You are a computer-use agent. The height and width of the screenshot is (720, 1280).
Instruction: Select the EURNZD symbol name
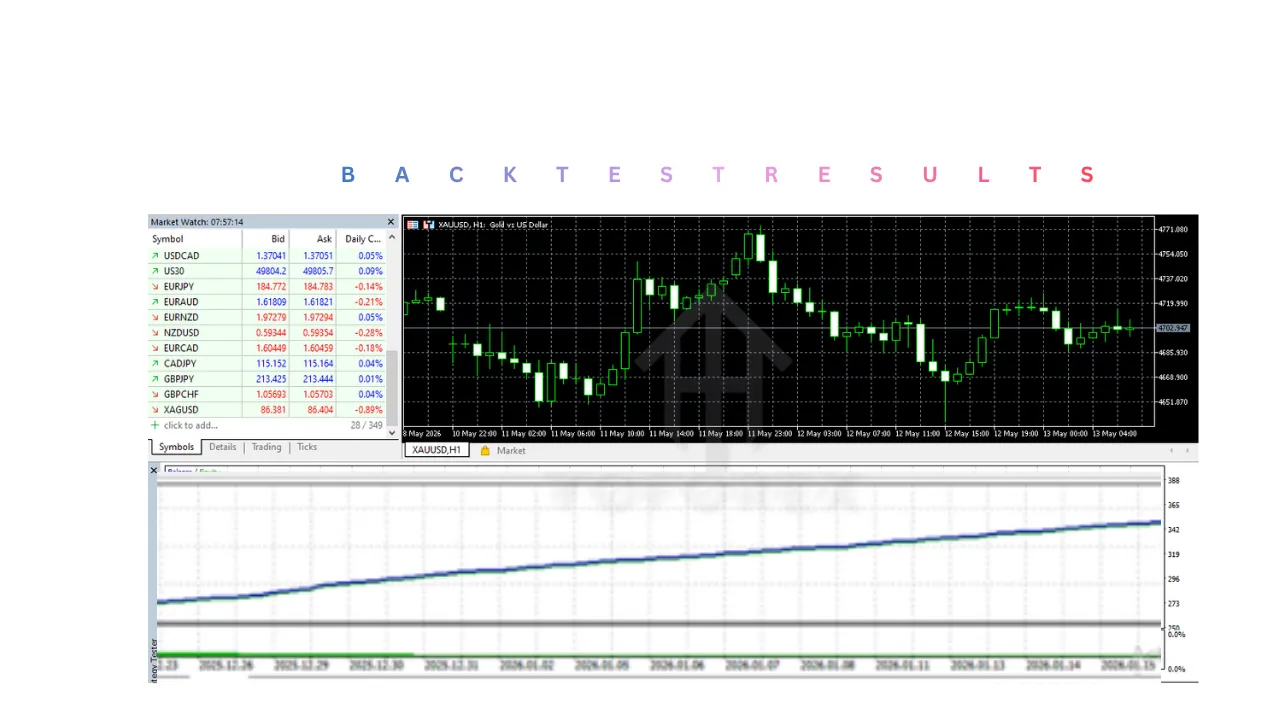click(181, 317)
